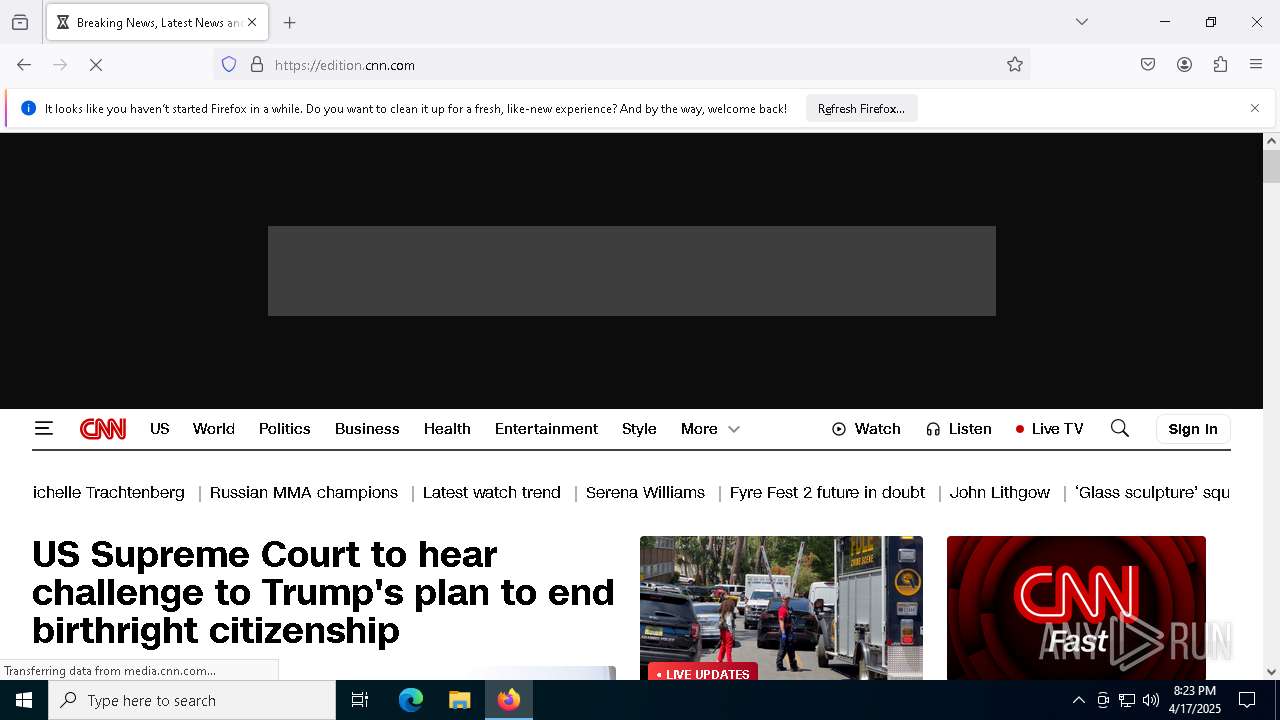Viewport: 1280px width, 720px height.
Task: Open the Firefox account icon
Action: click(x=1184, y=65)
